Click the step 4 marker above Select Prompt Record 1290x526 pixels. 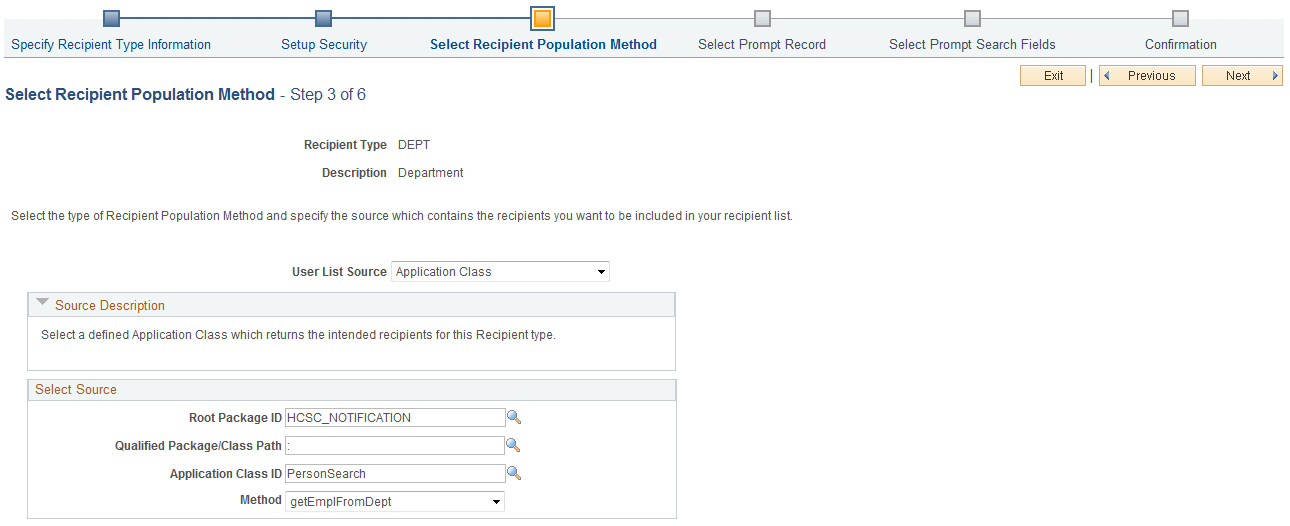(762, 18)
